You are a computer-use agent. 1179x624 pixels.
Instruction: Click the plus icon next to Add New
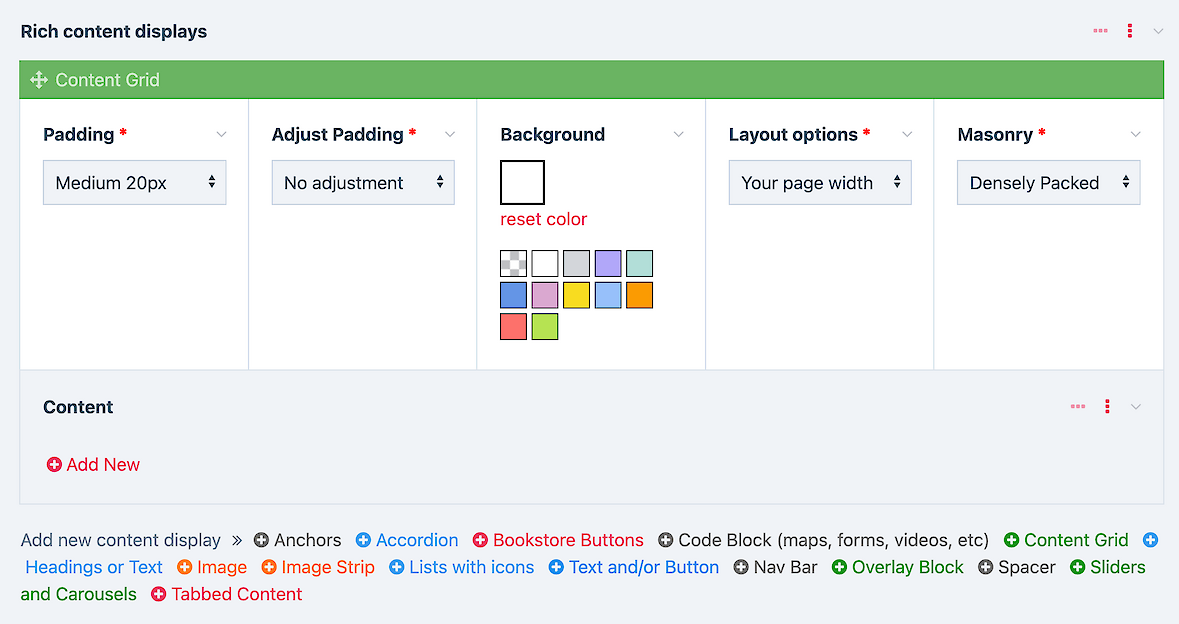(55, 465)
